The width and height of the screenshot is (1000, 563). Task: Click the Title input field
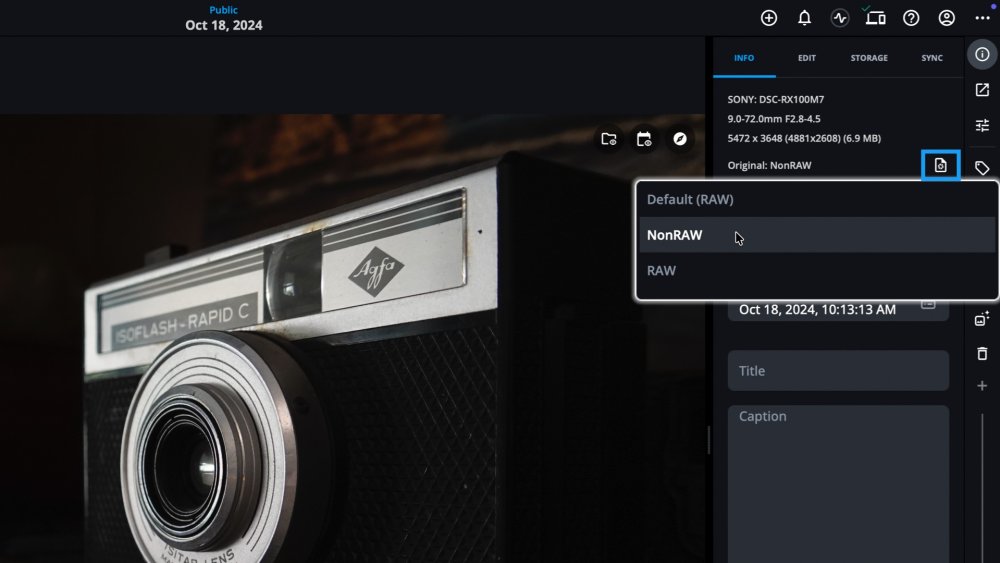coord(838,370)
